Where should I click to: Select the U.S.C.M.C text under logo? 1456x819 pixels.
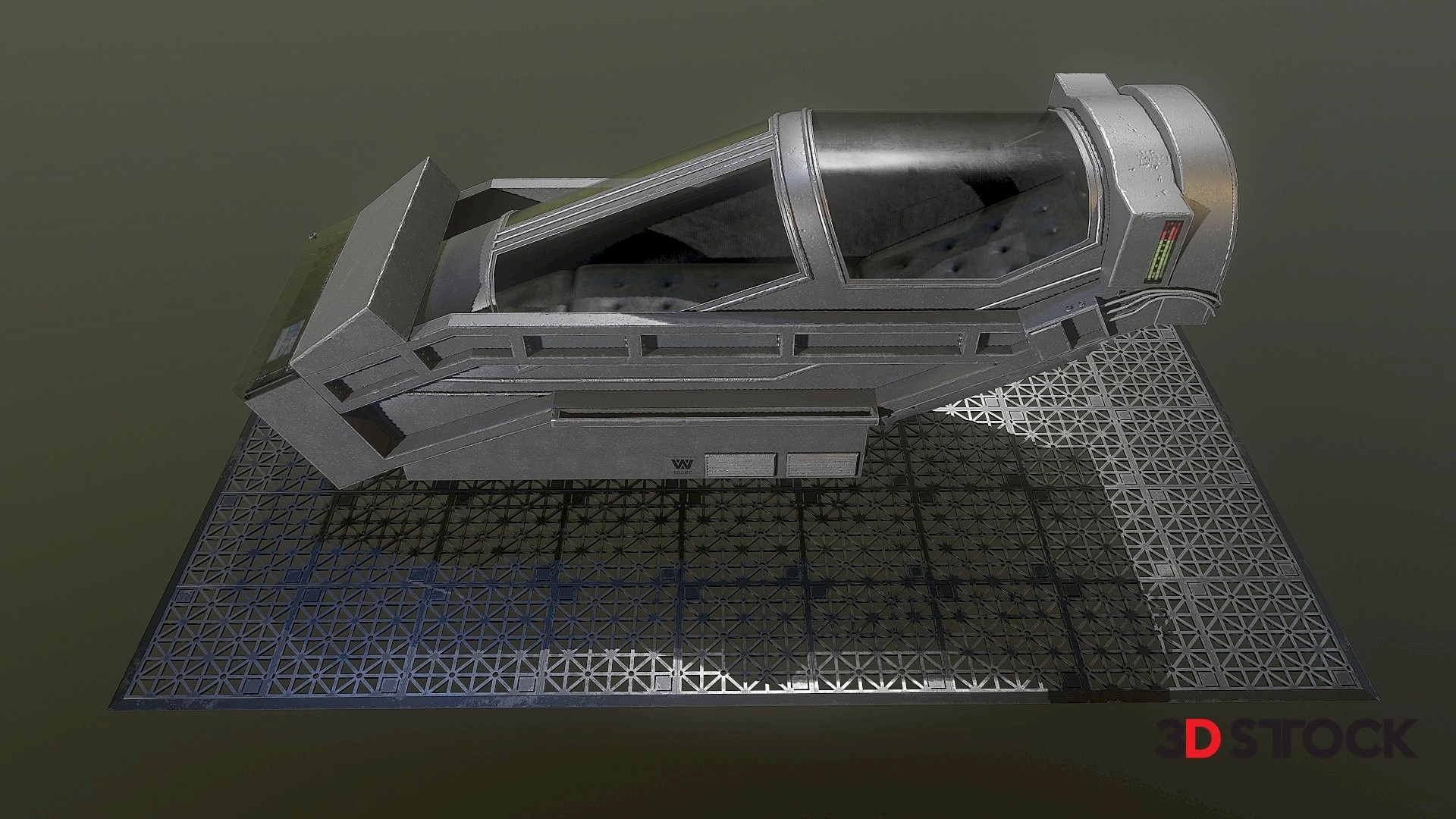684,473
